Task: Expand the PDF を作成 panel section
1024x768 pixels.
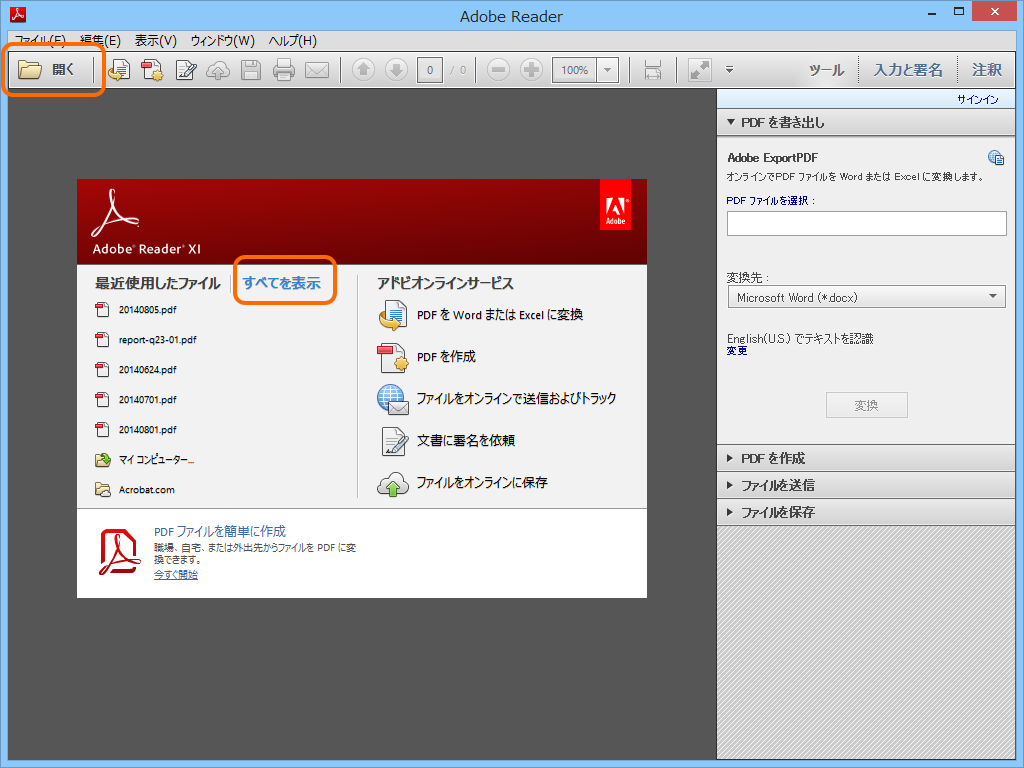Action: coord(866,458)
